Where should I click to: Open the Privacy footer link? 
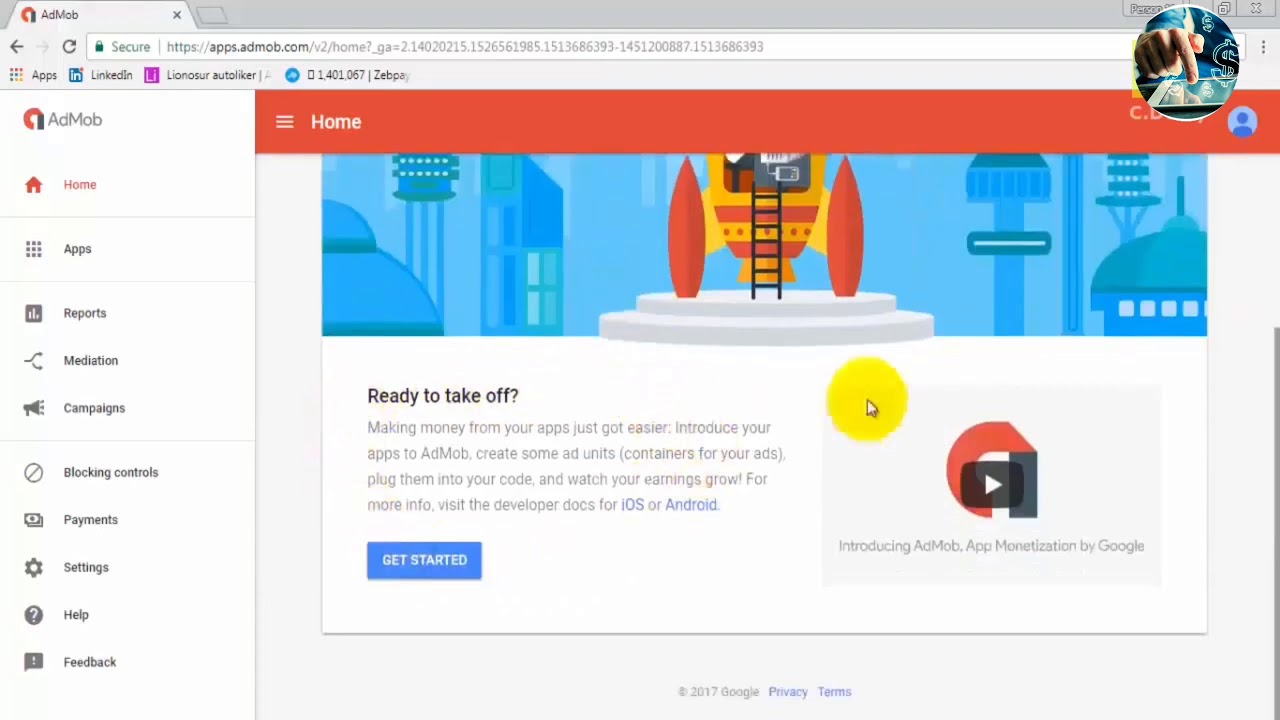pyautogui.click(x=788, y=692)
